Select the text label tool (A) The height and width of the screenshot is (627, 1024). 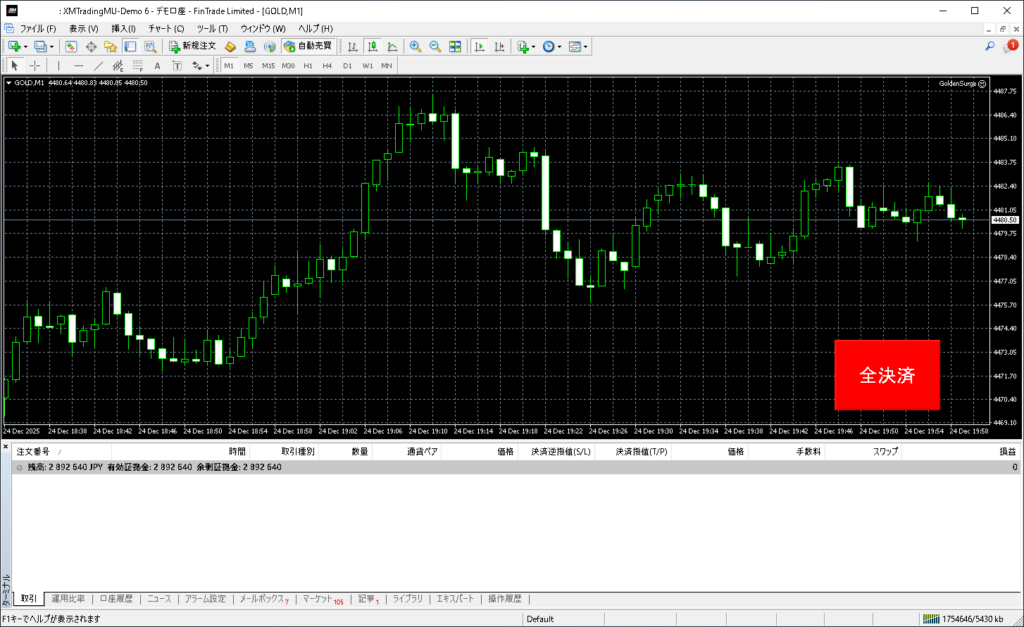tap(158, 65)
